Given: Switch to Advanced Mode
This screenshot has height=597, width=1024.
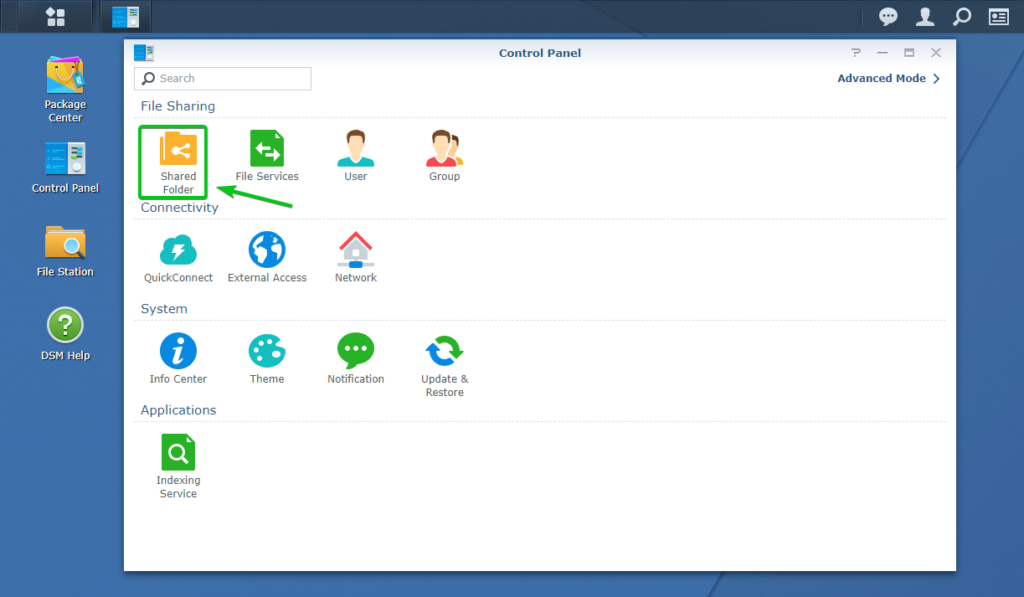Looking at the screenshot, I should (x=882, y=78).
